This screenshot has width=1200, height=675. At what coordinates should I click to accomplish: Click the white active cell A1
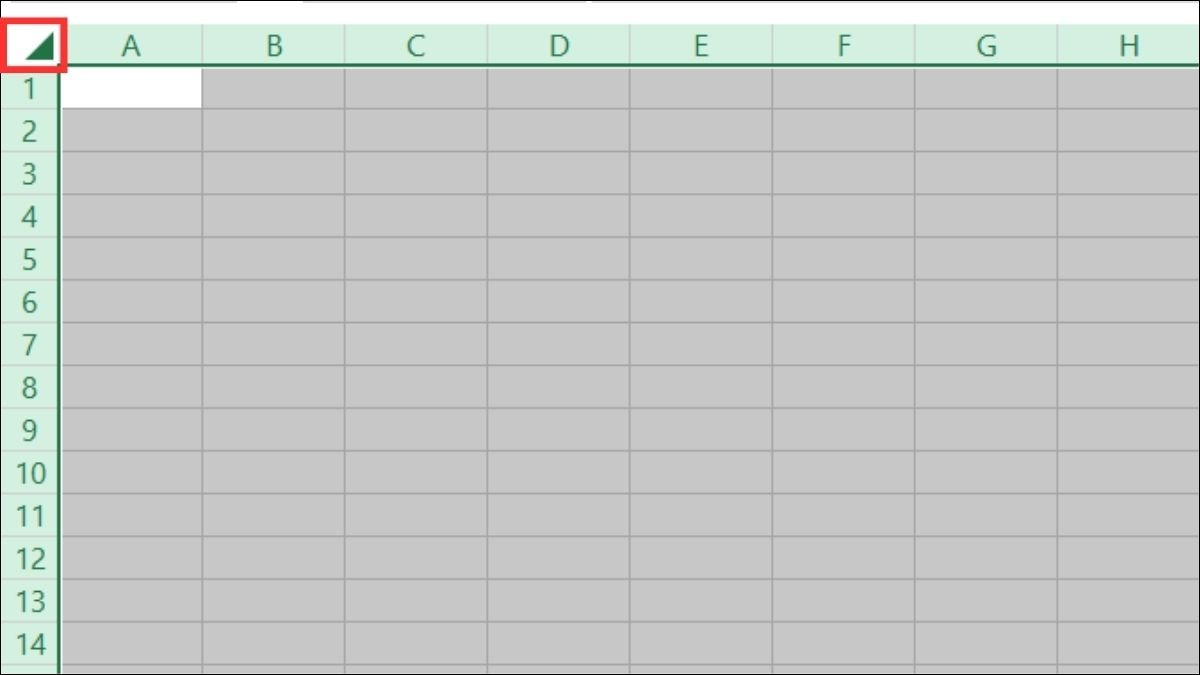coord(131,88)
